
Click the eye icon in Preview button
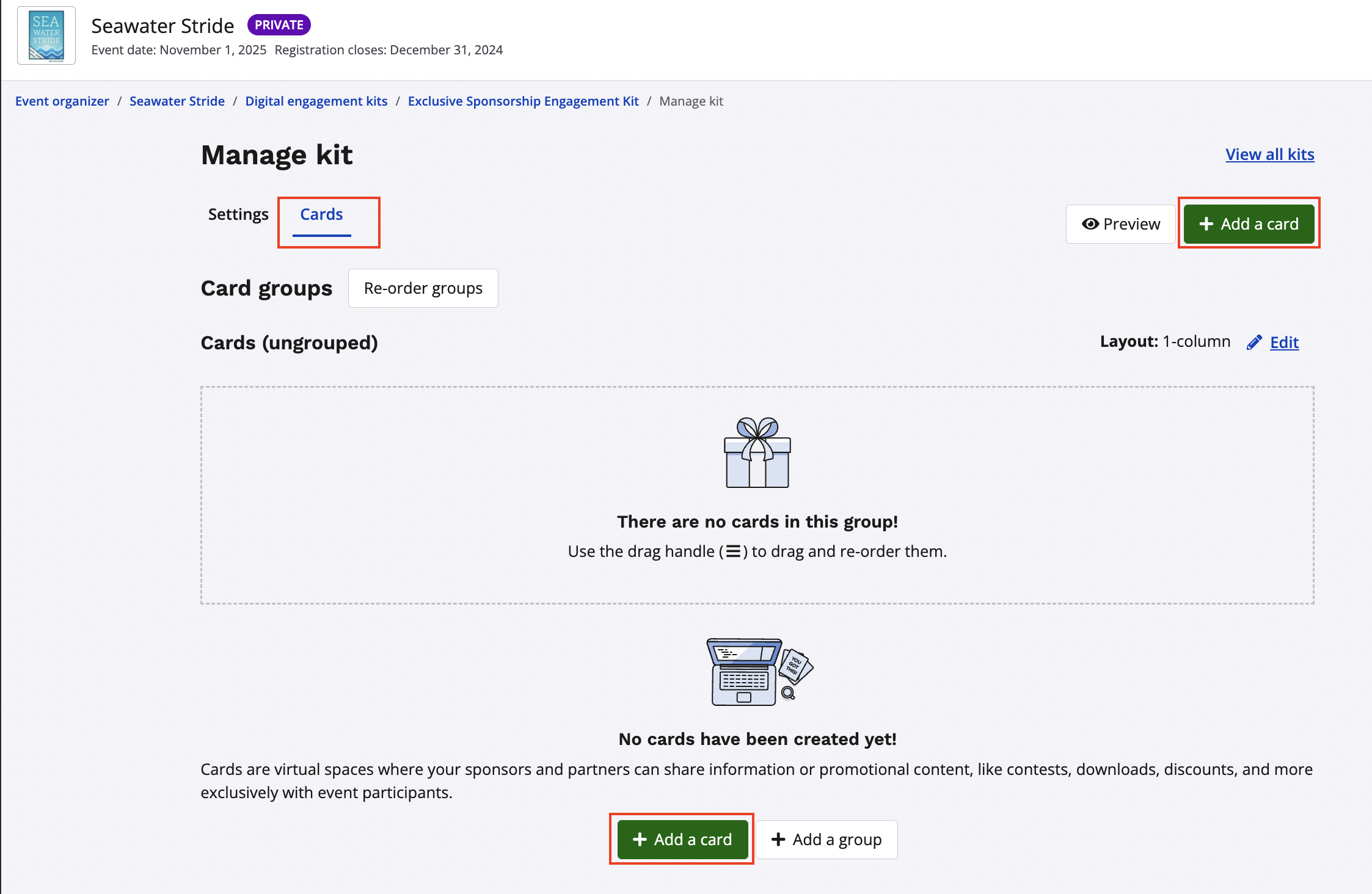(x=1089, y=224)
